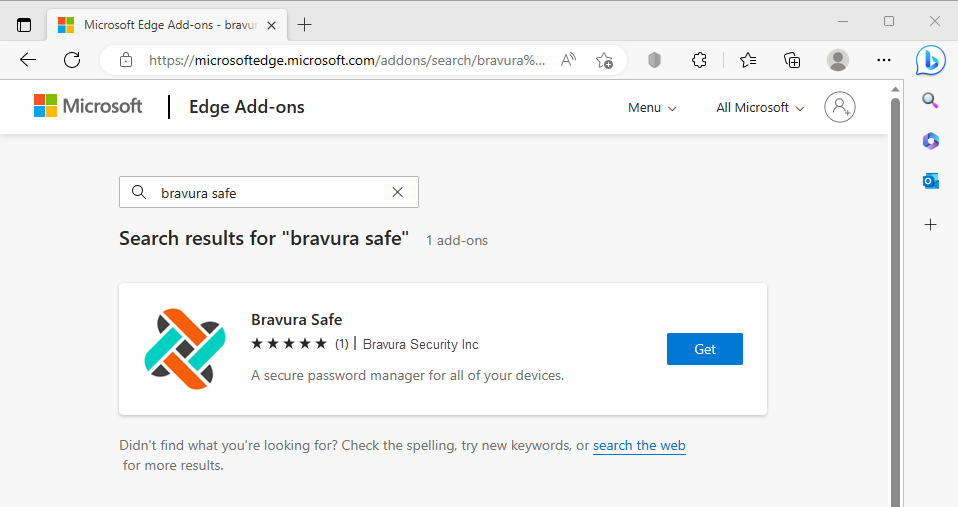
Task: Click the browser Back arrow
Action: [x=28, y=60]
